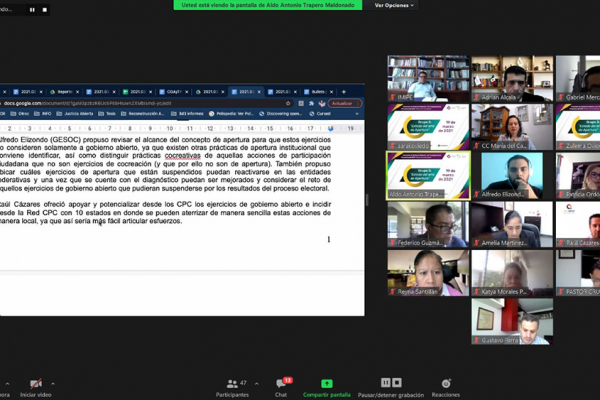Open the Reacciones emoji icon
The width and height of the screenshot is (600, 400).
[x=446, y=383]
